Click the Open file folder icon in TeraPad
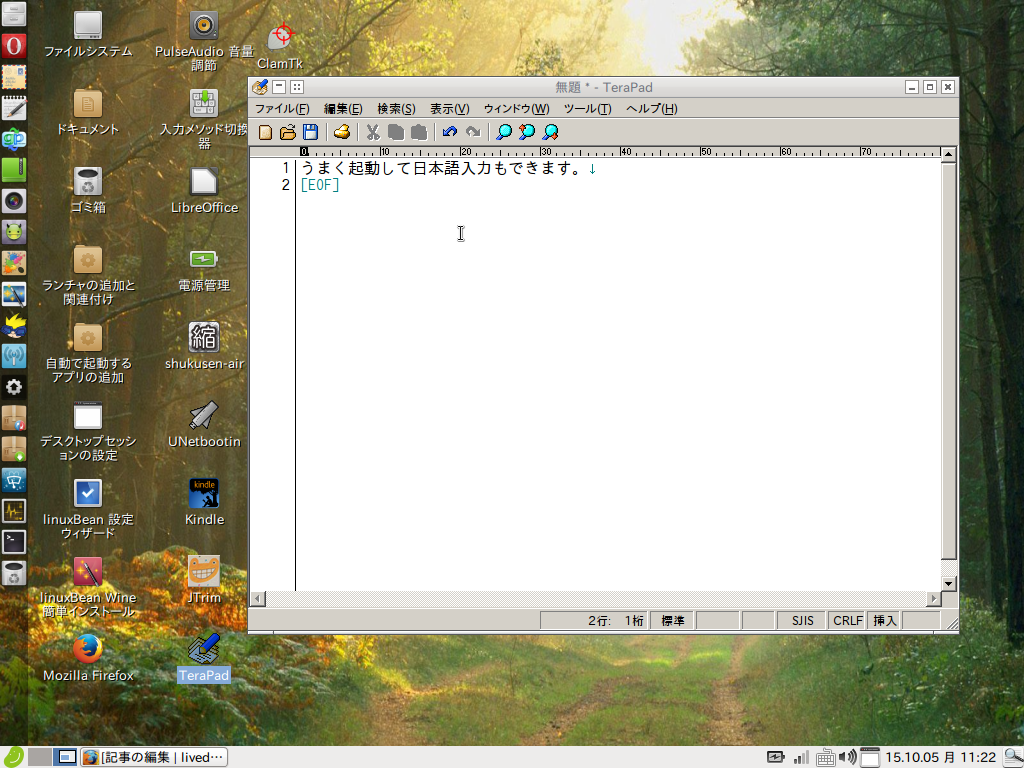 [287, 132]
